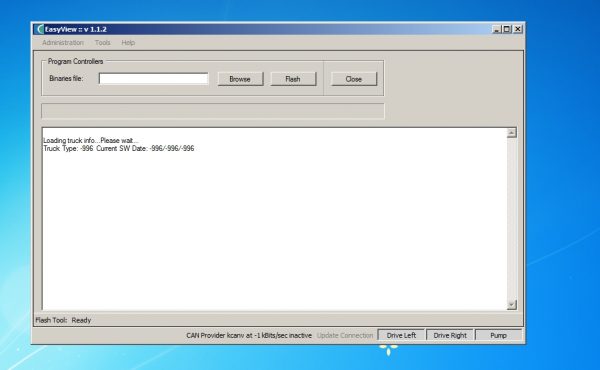Open the Help menu
The image size is (600, 370).
(128, 42)
